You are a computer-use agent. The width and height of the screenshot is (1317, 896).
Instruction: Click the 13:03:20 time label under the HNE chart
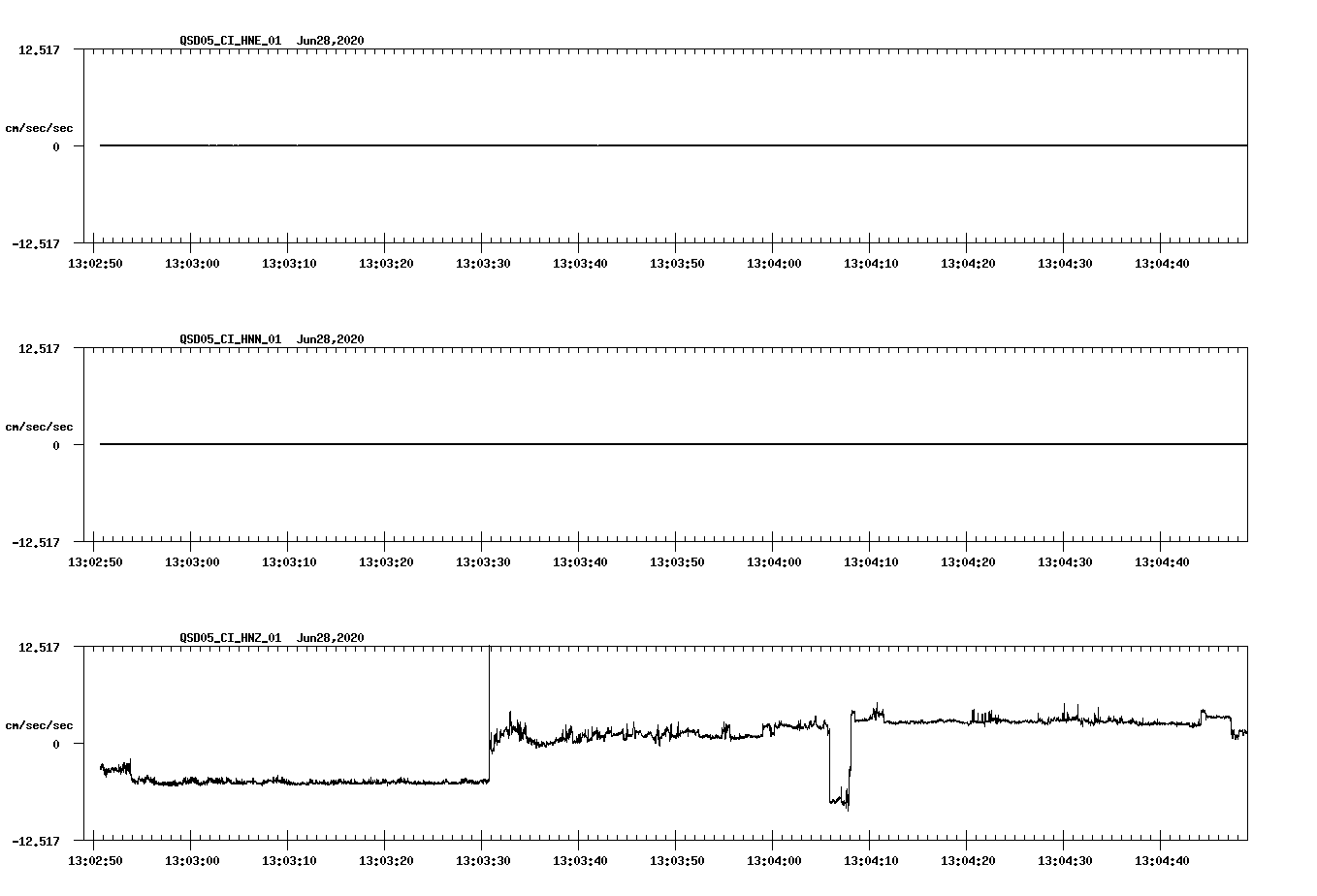pos(386,264)
